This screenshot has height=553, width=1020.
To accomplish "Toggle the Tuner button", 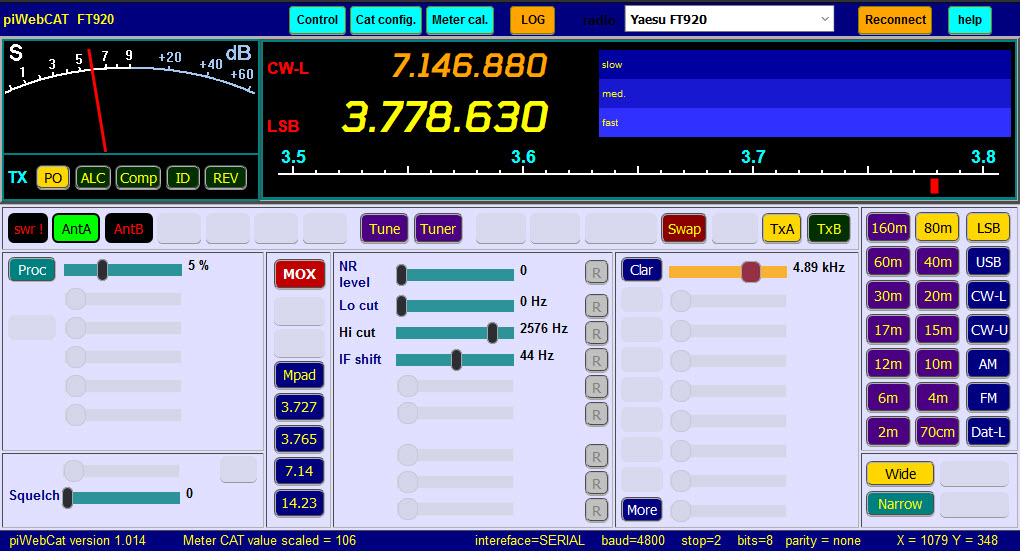I will (438, 228).
